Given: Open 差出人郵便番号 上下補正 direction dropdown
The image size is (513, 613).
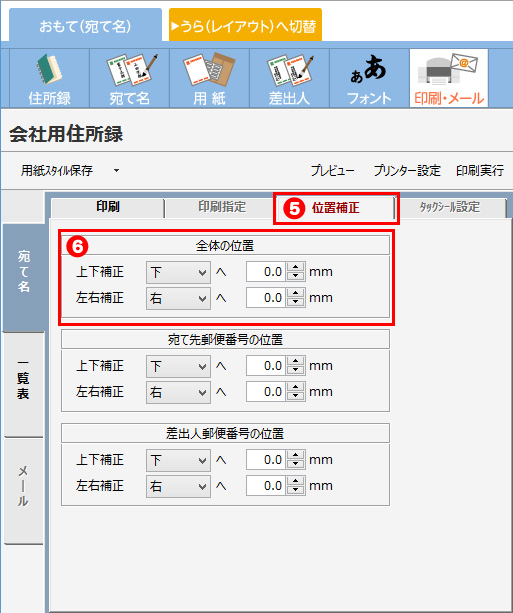Looking at the screenshot, I should (178, 460).
